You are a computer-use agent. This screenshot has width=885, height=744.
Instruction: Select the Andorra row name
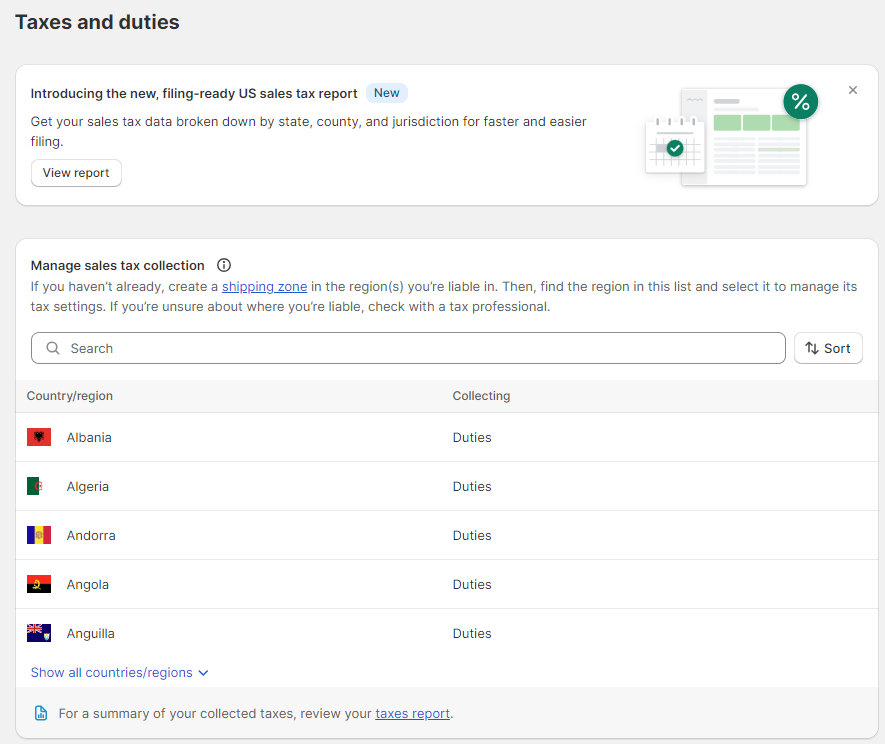[91, 536]
